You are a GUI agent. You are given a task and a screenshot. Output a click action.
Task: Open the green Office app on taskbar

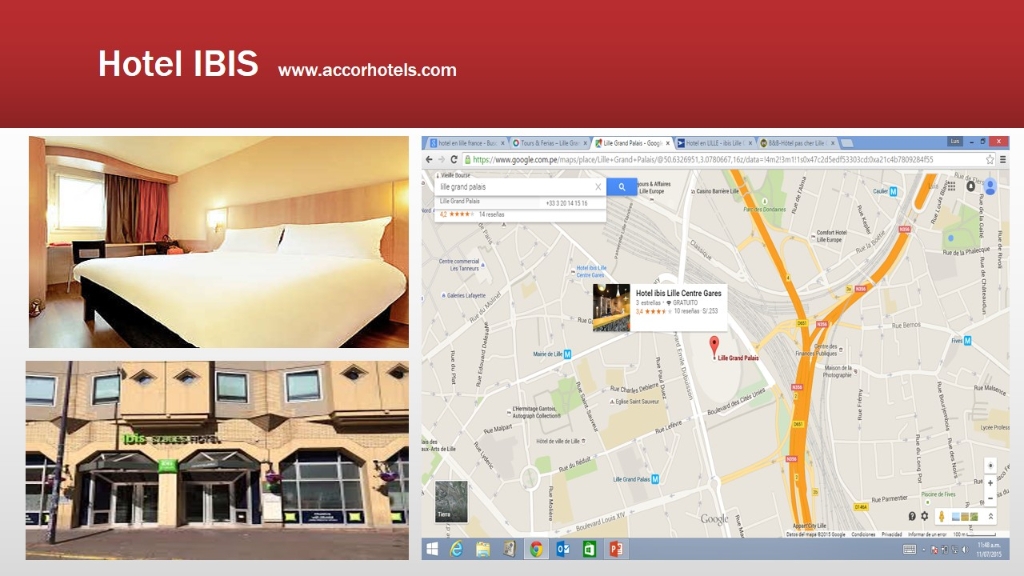[589, 549]
